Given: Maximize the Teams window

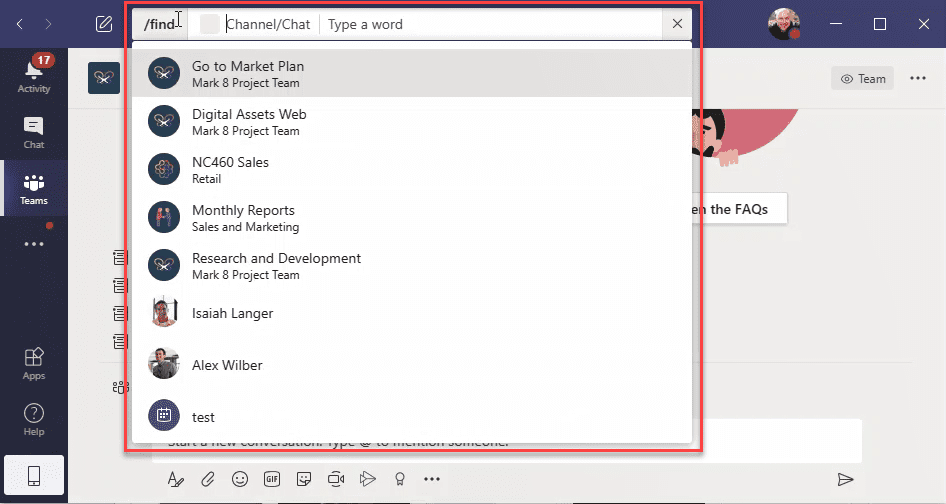Looking at the screenshot, I should point(880,24).
